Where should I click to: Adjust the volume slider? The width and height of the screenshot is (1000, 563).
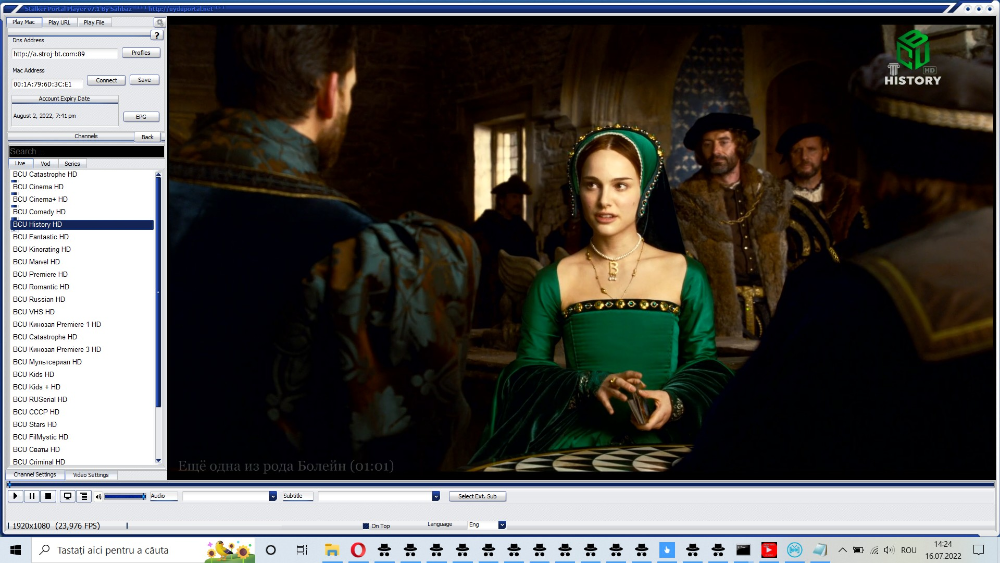(125, 496)
